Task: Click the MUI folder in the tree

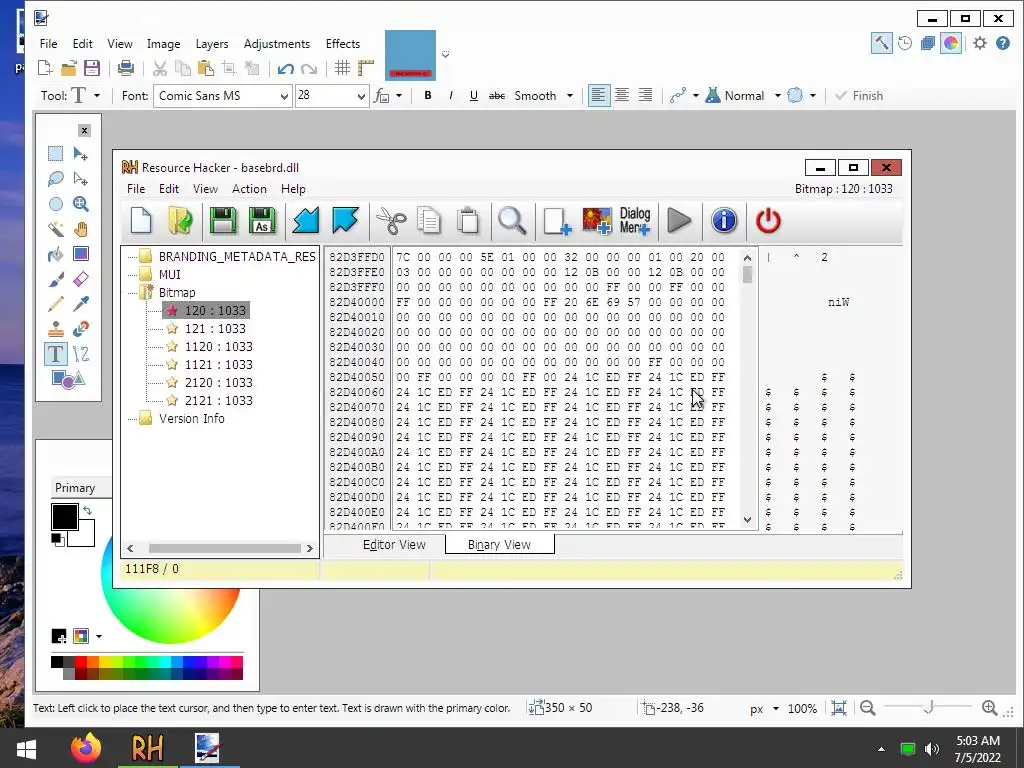Action: pos(169,274)
